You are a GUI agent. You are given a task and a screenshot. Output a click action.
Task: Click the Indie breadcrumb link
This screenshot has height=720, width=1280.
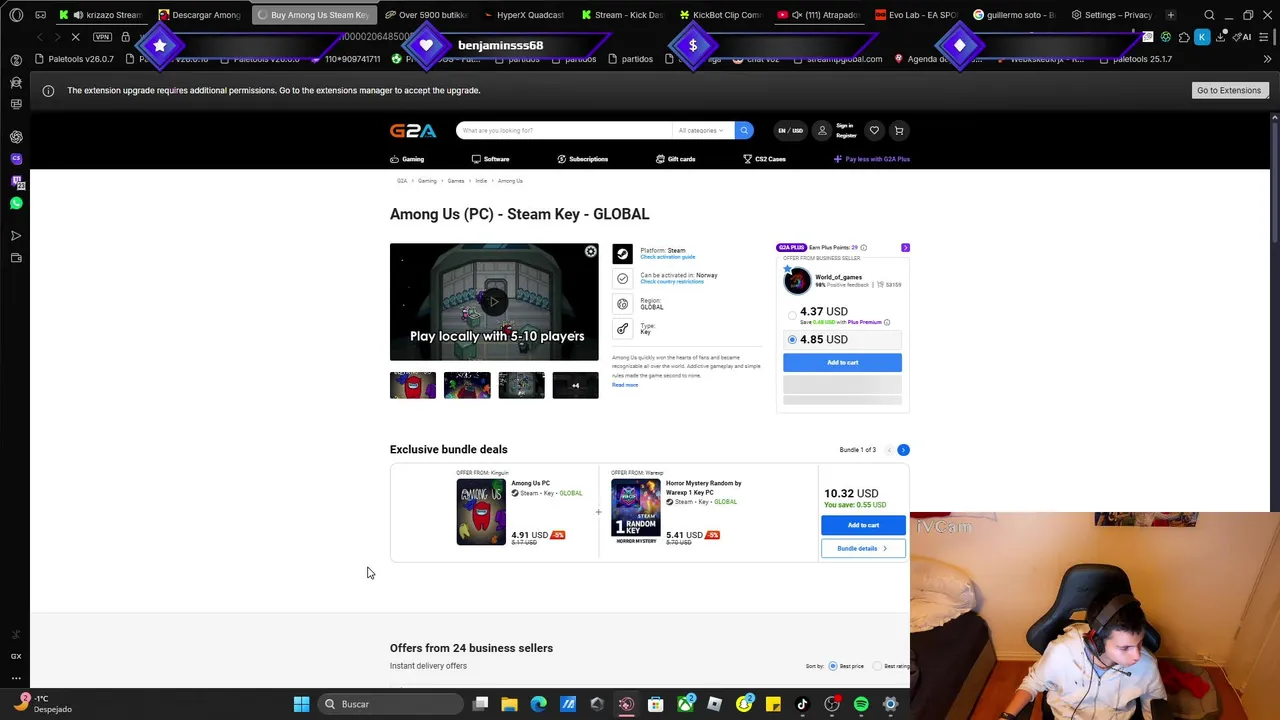click(x=481, y=181)
